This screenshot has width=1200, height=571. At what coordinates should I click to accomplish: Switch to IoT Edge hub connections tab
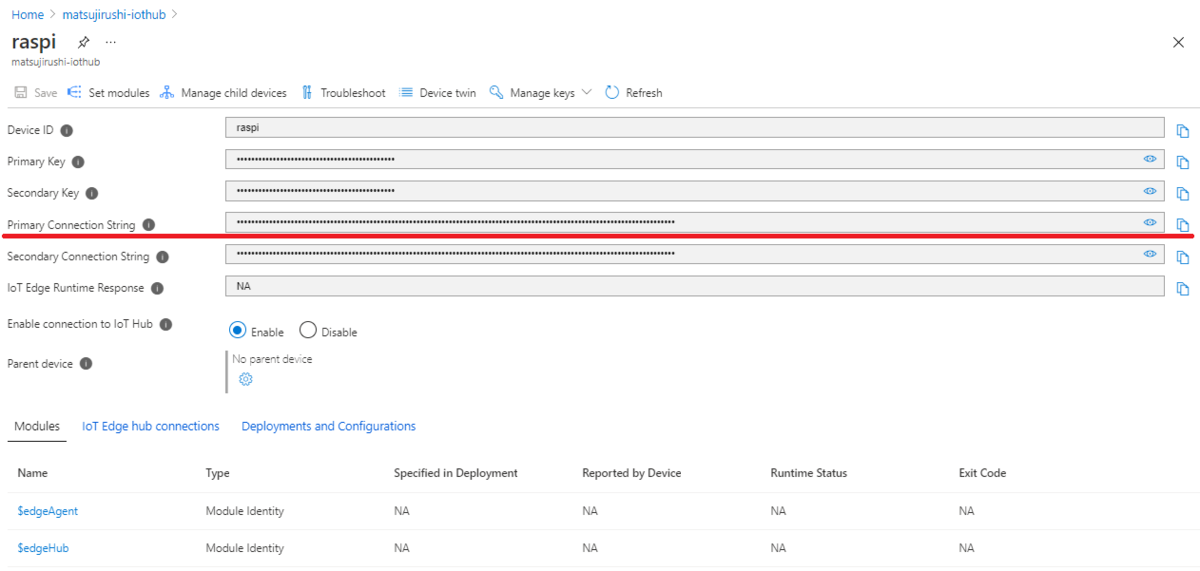click(151, 426)
